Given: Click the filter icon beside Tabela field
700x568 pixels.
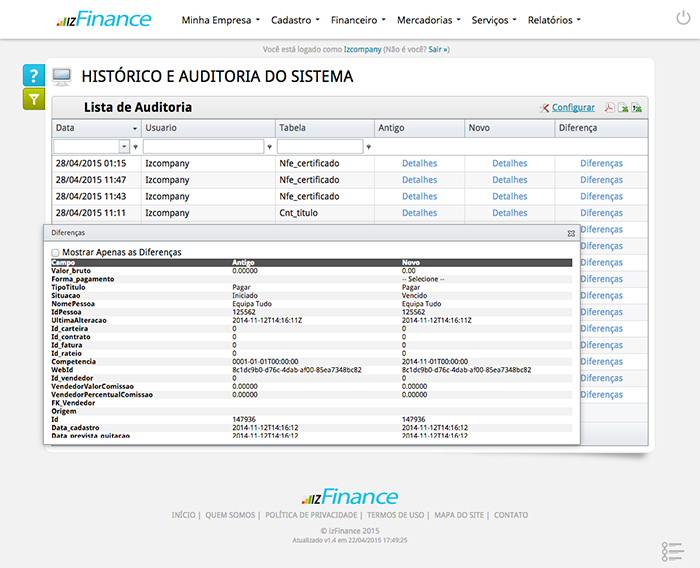Looking at the screenshot, I should tap(368, 147).
